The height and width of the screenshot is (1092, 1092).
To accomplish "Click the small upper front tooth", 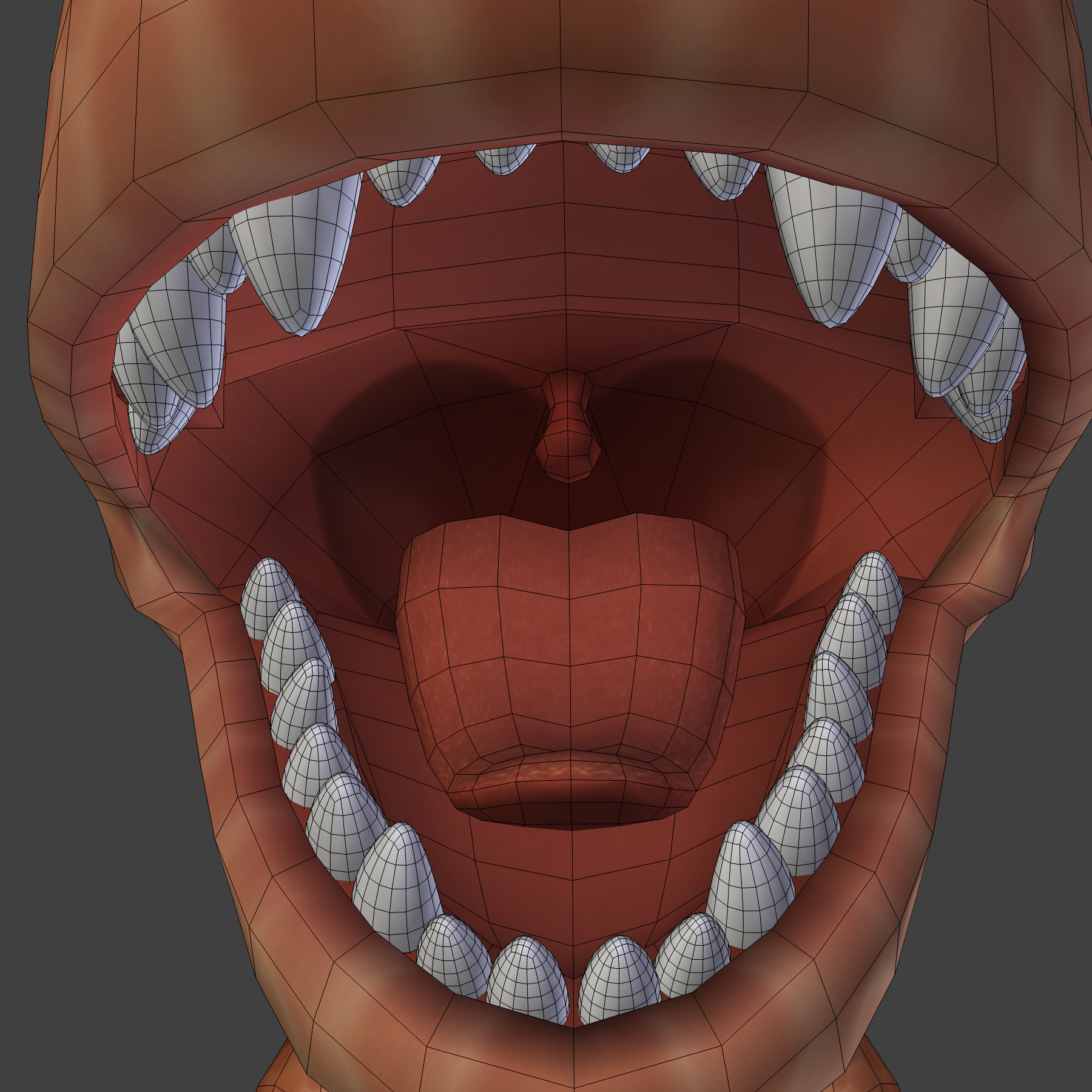I will [x=619, y=164].
